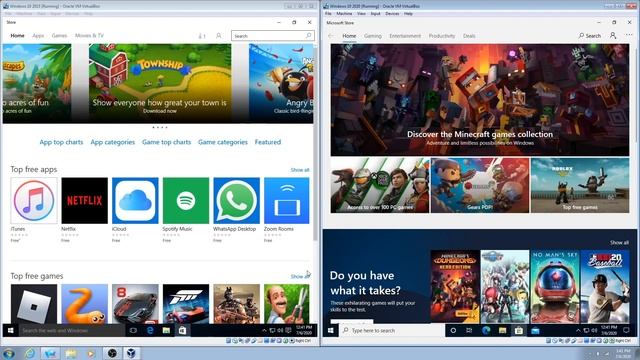640x360 pixels.
Task: Open the WhatsApp Desktop app tile
Action: pyautogui.click(x=236, y=200)
